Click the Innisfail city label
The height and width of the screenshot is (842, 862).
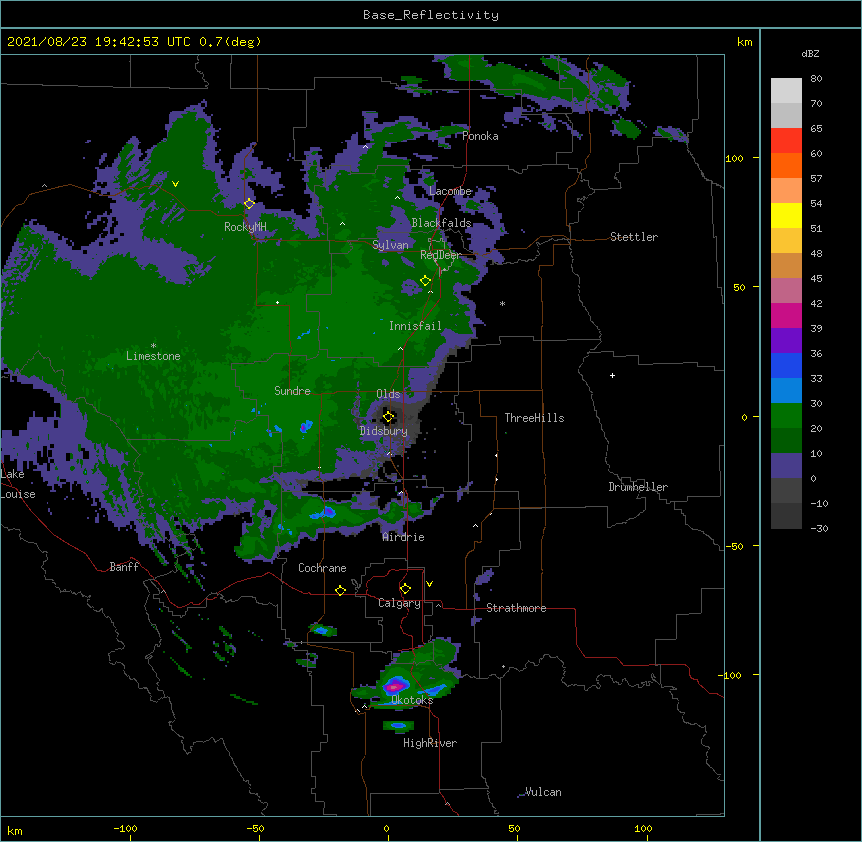pos(415,326)
